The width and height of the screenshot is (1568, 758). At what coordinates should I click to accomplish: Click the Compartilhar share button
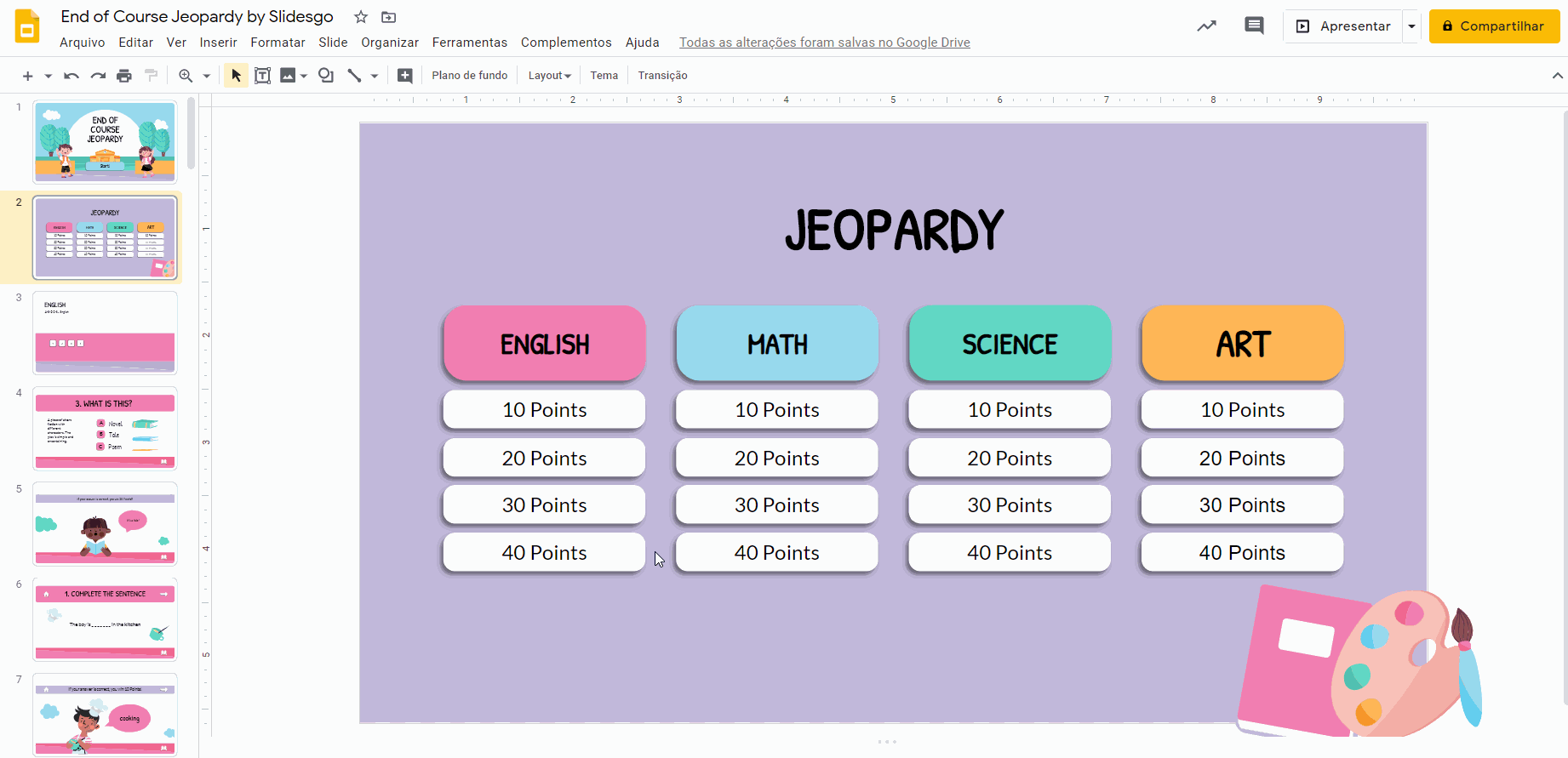coord(1494,26)
